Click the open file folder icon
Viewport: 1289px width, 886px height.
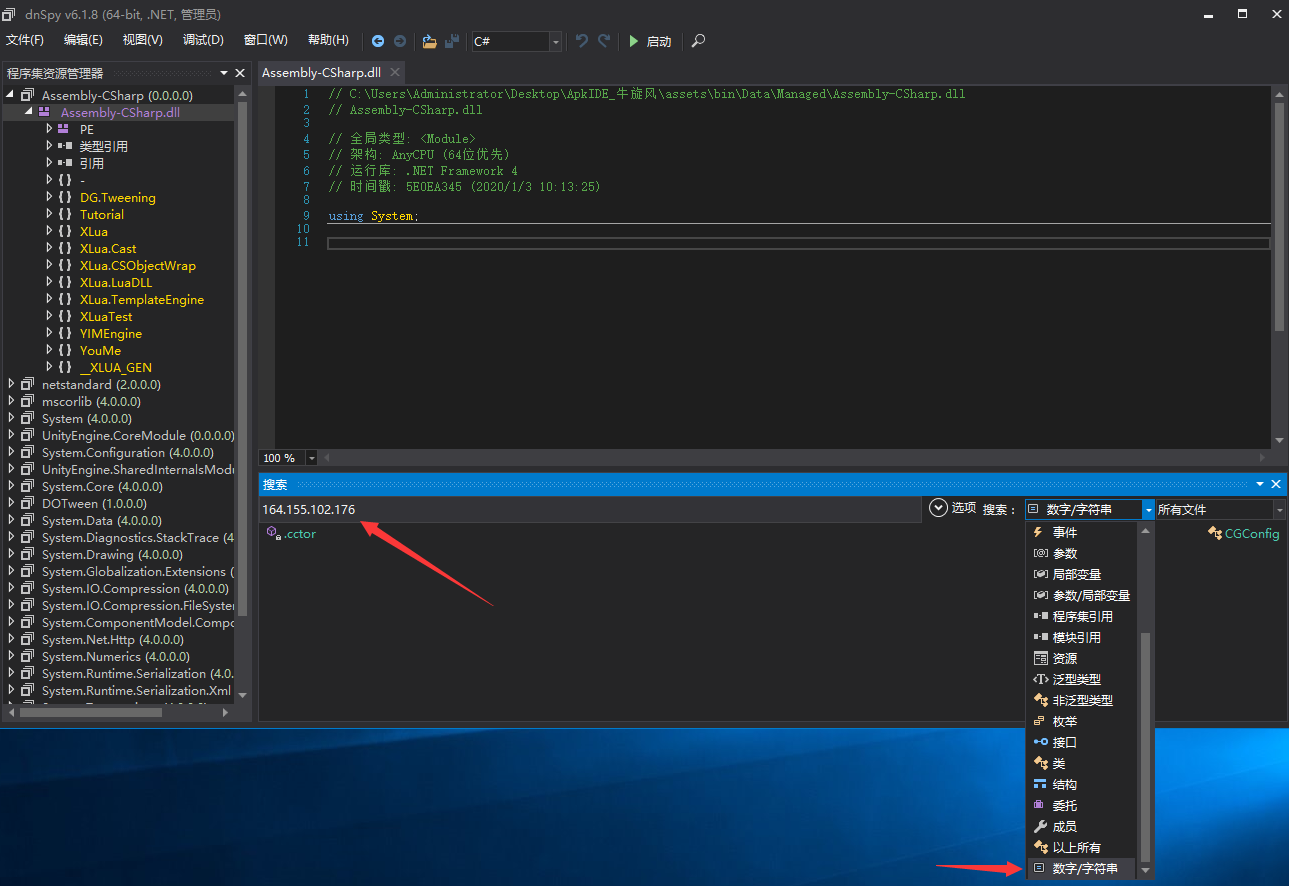[430, 41]
